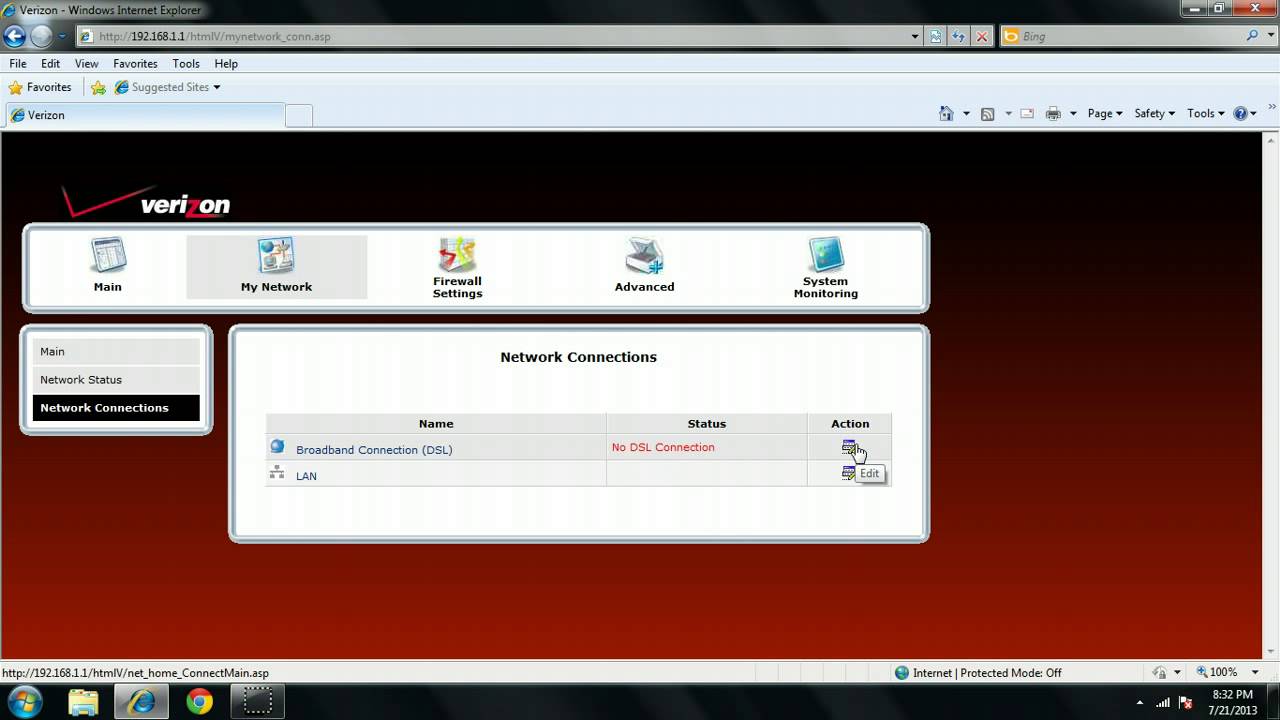Open the zoom level dropdown arrow

pyautogui.click(x=1255, y=673)
